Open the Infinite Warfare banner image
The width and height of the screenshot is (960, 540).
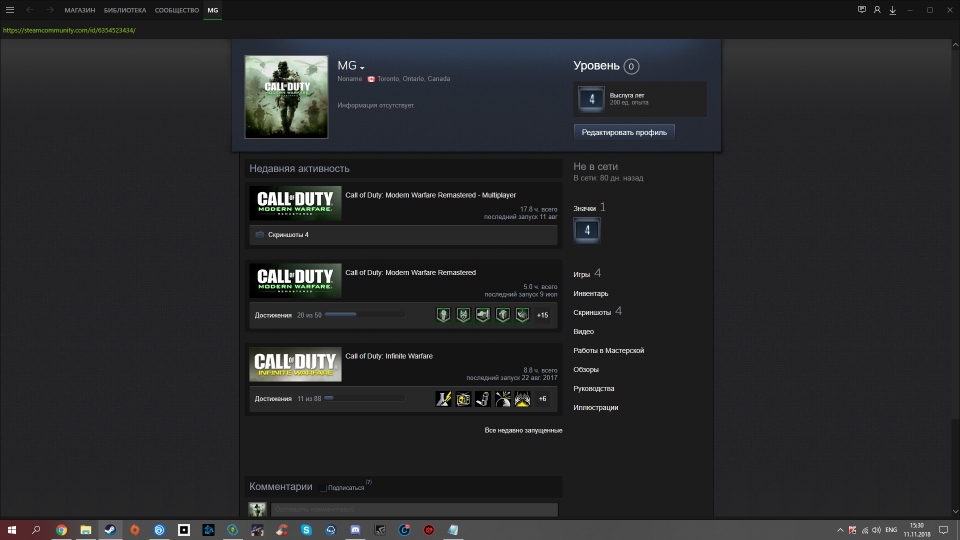coord(295,364)
